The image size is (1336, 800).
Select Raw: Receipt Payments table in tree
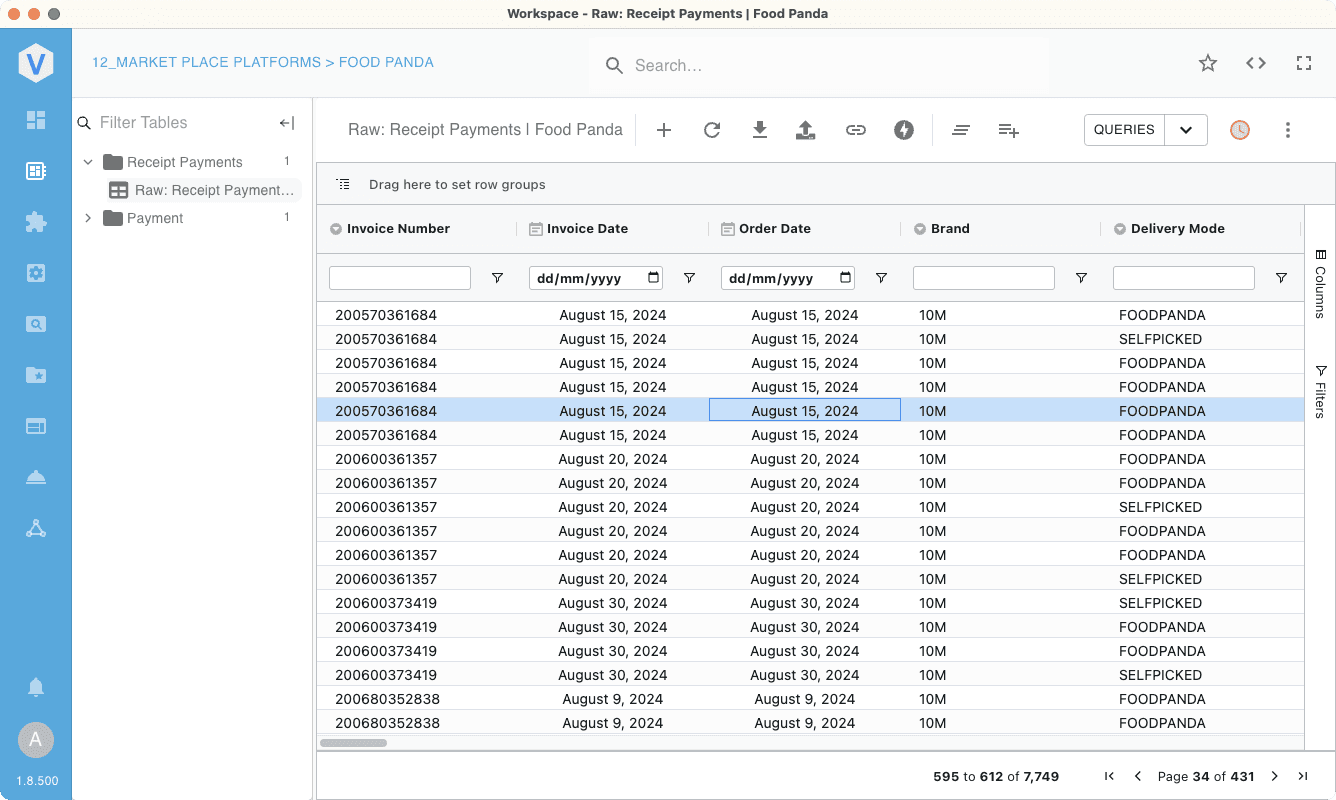point(204,190)
